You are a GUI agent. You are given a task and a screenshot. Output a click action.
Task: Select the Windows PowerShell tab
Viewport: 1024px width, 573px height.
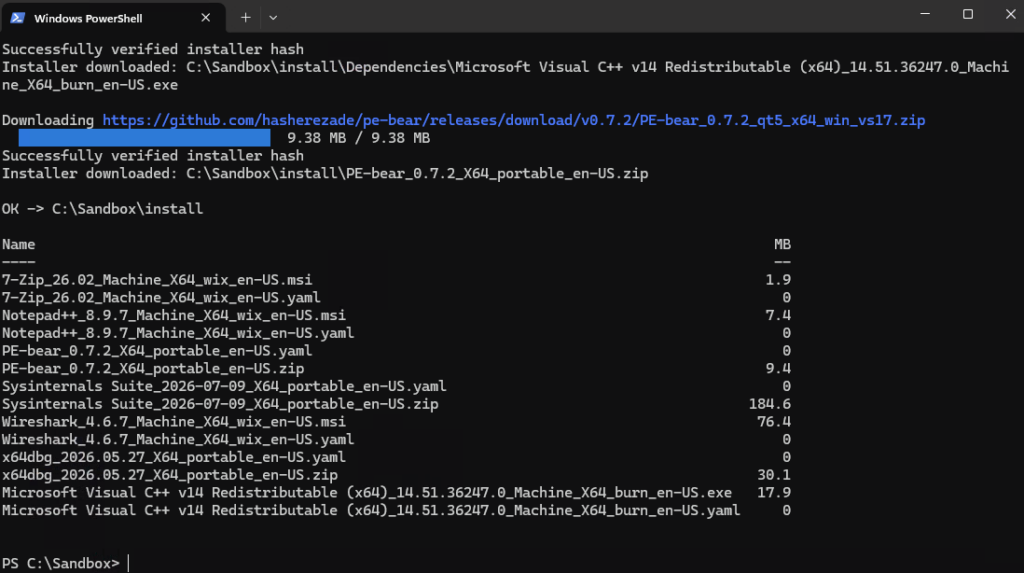click(x=113, y=18)
